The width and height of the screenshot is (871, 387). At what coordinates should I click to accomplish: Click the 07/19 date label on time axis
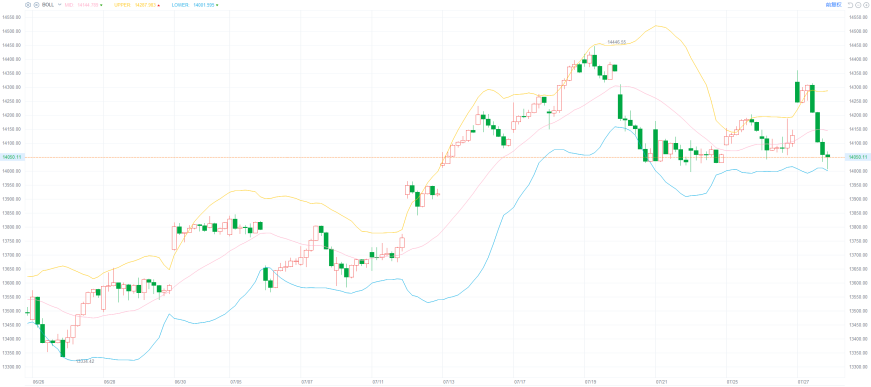(590, 382)
